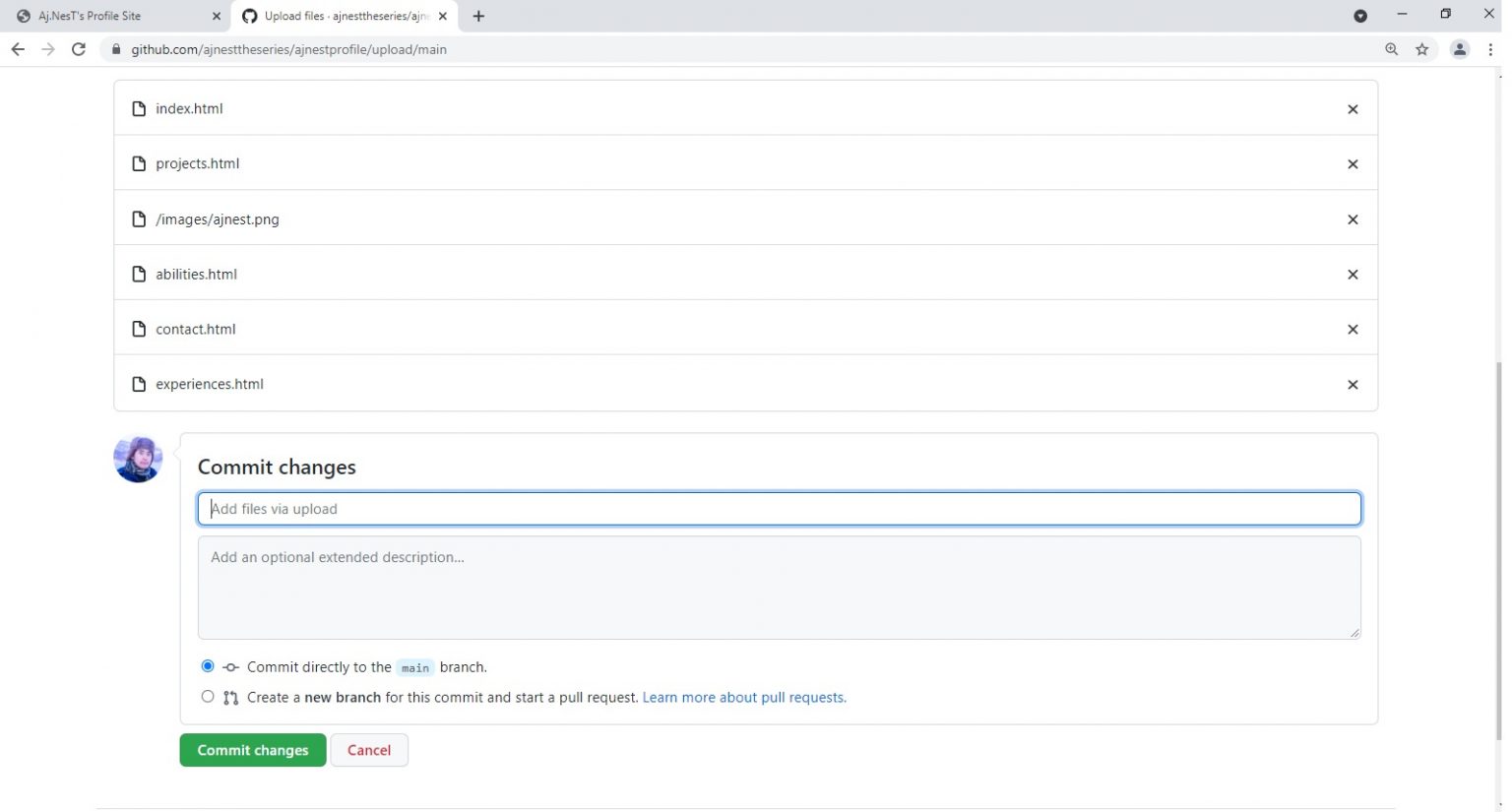Remove projects.html from upload list
The image size is (1512, 812).
1353,164
